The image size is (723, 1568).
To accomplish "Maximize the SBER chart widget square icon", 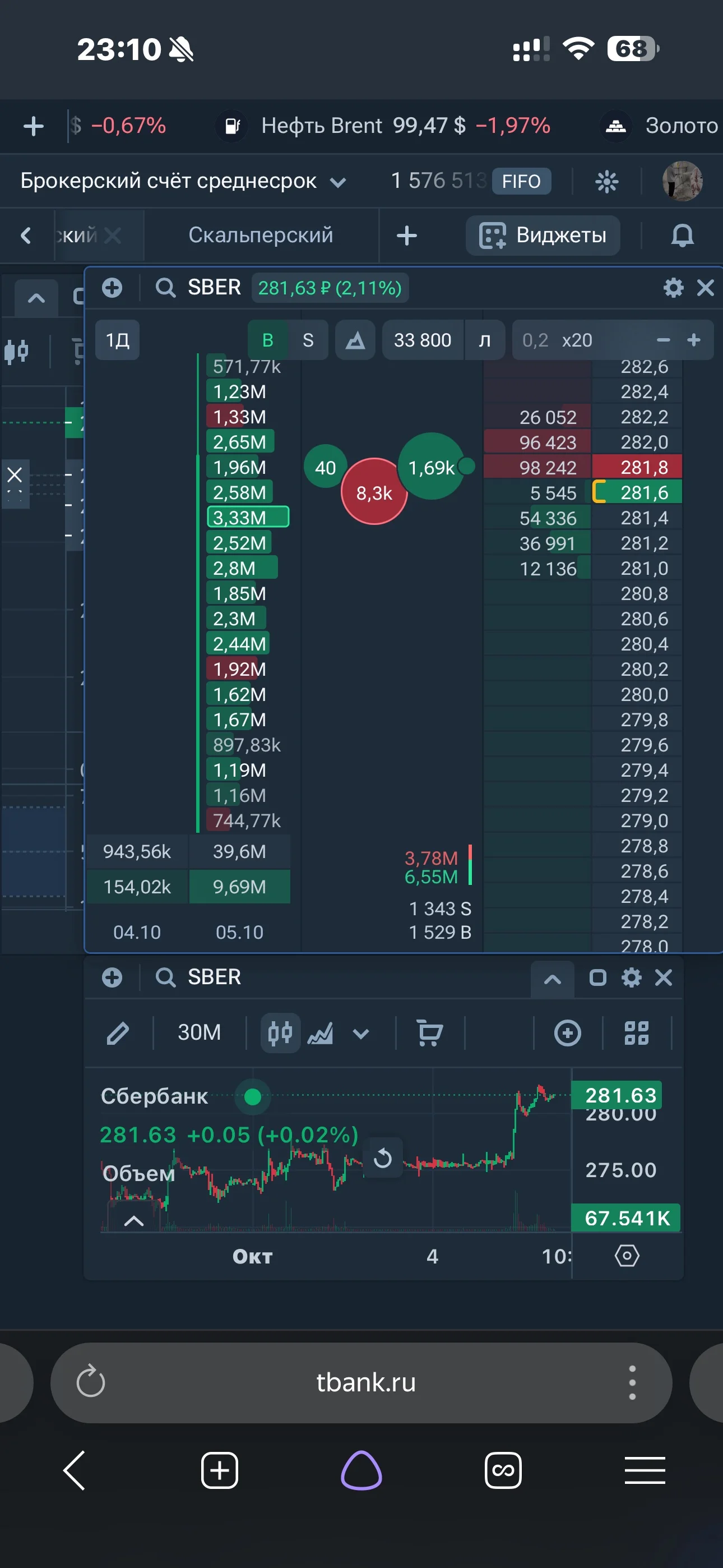I will pyautogui.click(x=597, y=977).
